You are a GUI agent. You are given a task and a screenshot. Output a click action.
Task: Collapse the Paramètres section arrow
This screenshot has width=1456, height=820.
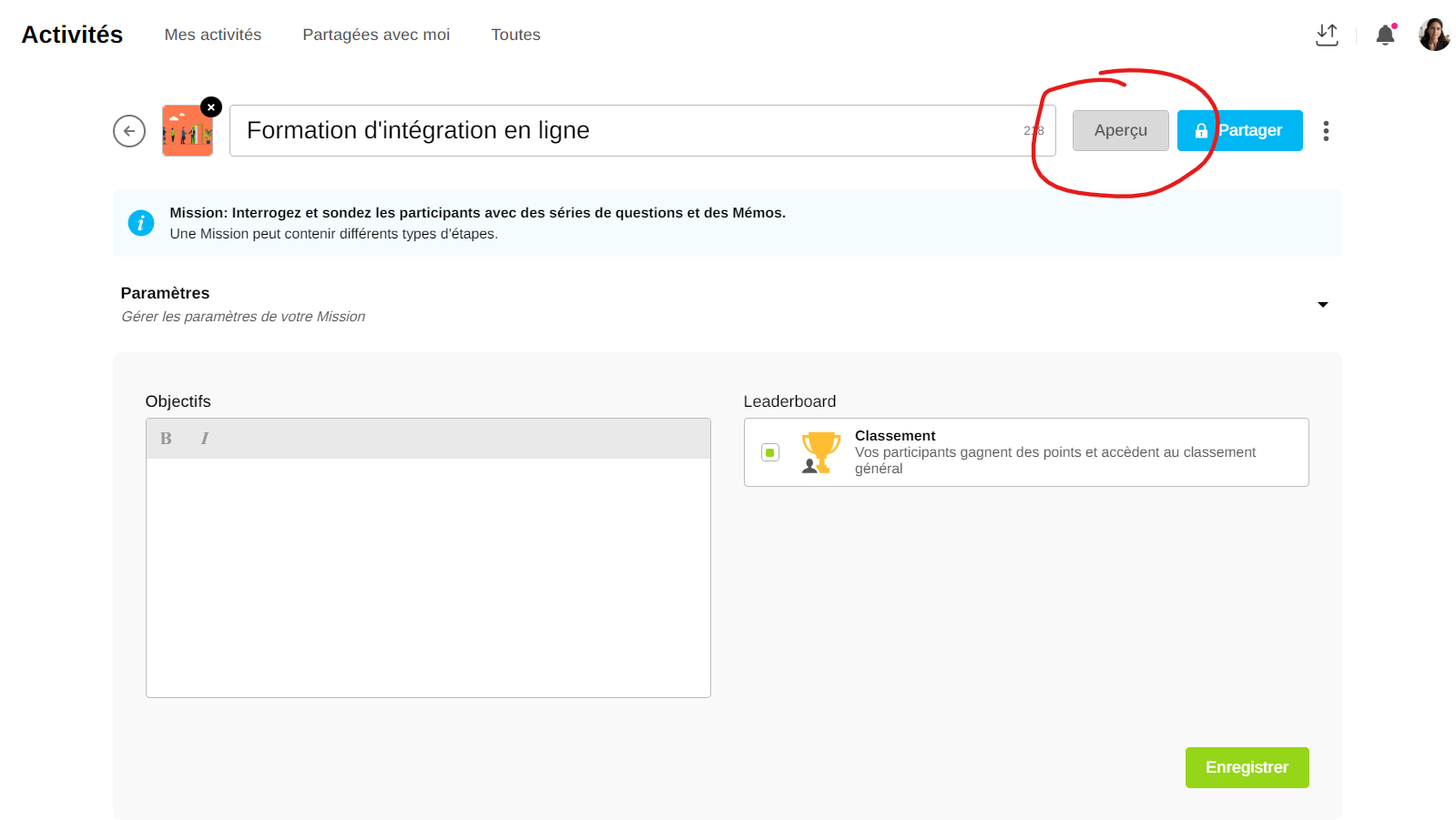(1322, 305)
